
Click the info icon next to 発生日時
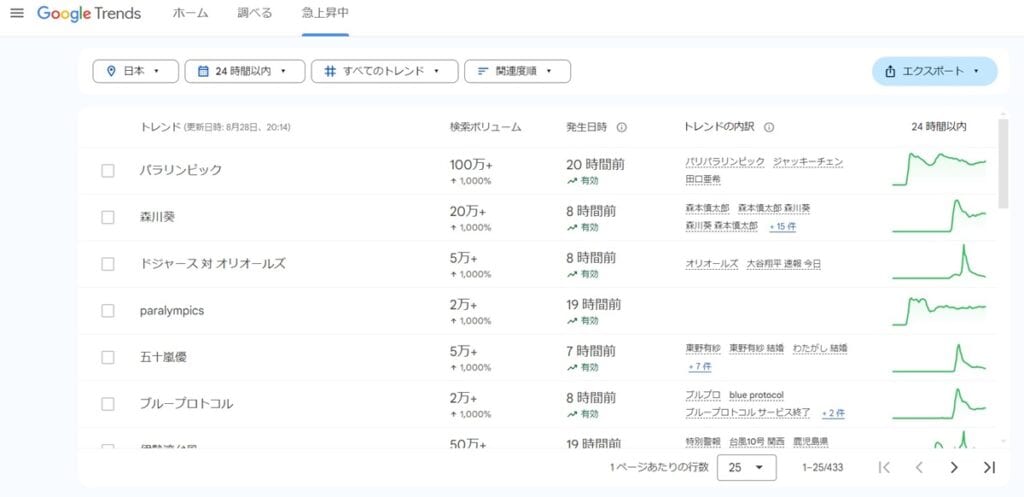(x=622, y=127)
